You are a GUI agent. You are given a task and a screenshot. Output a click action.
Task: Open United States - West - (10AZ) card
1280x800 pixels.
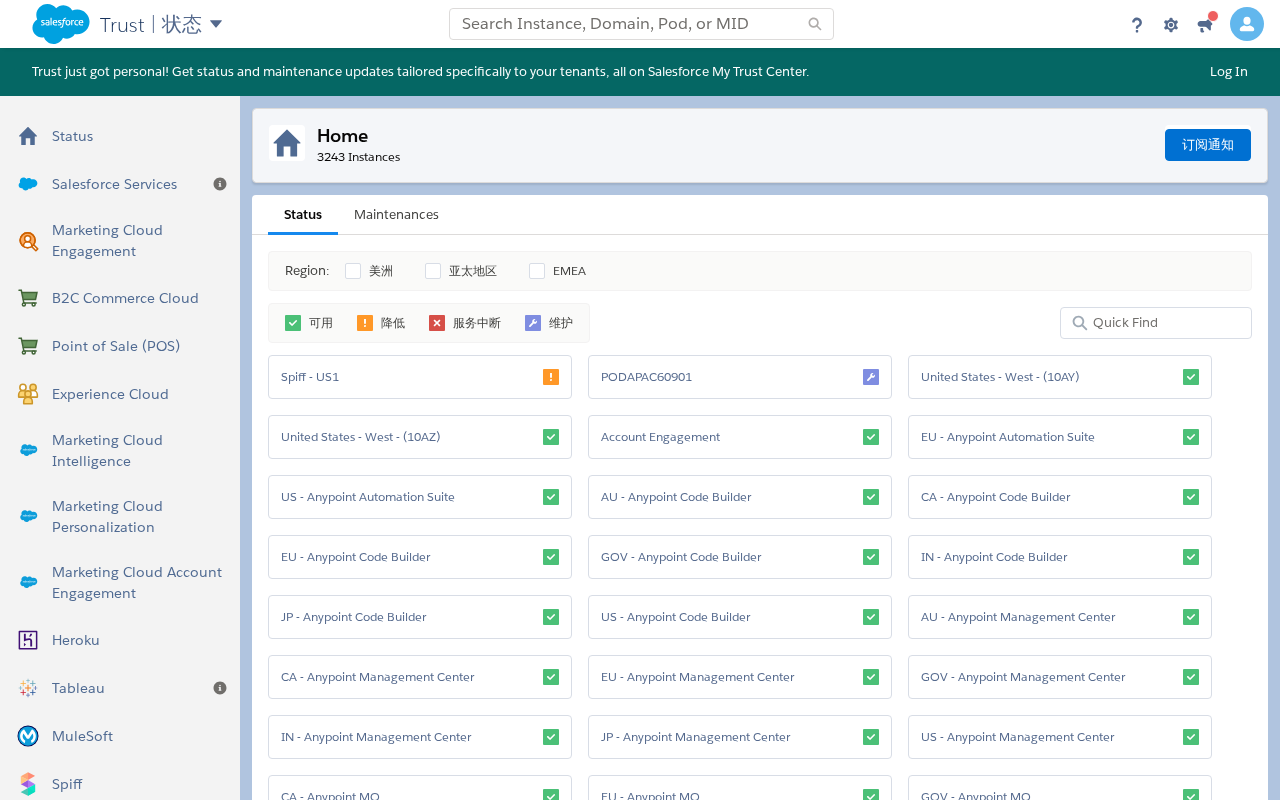point(420,437)
